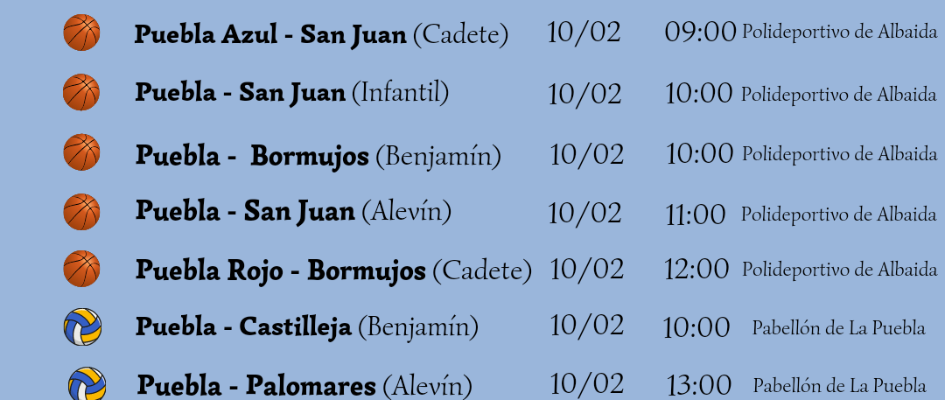Select basketball icon for Puebla Rojo - Bormujos
The image size is (945, 400).
81,269
